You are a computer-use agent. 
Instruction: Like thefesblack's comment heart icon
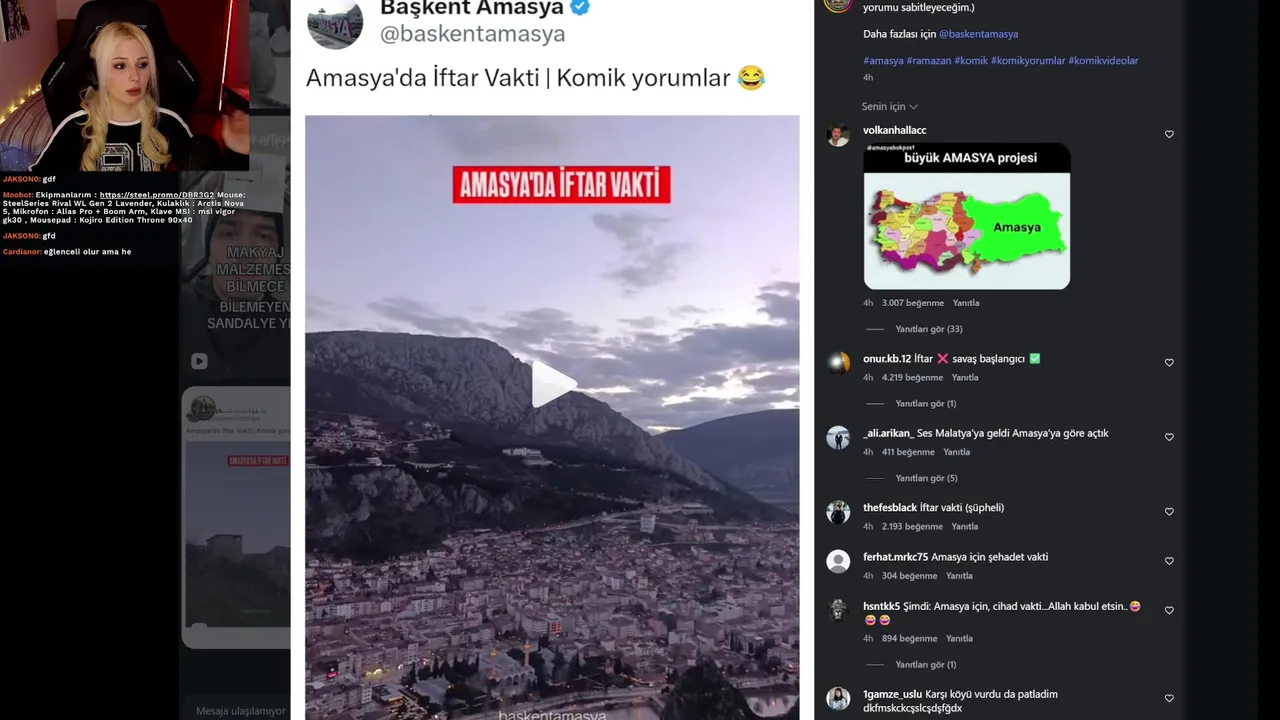(x=1169, y=512)
